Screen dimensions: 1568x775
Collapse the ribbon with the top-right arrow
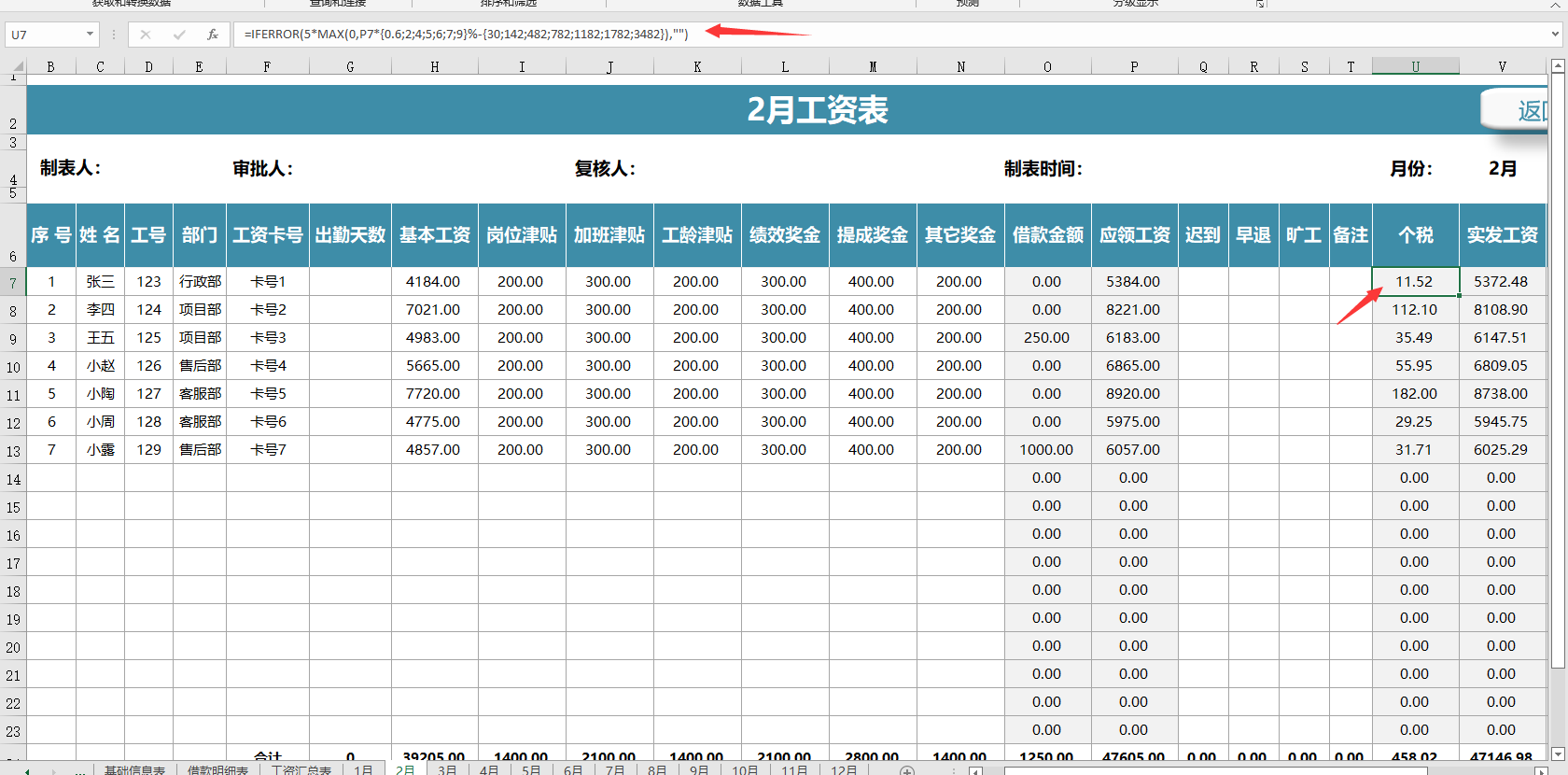coord(1555,5)
